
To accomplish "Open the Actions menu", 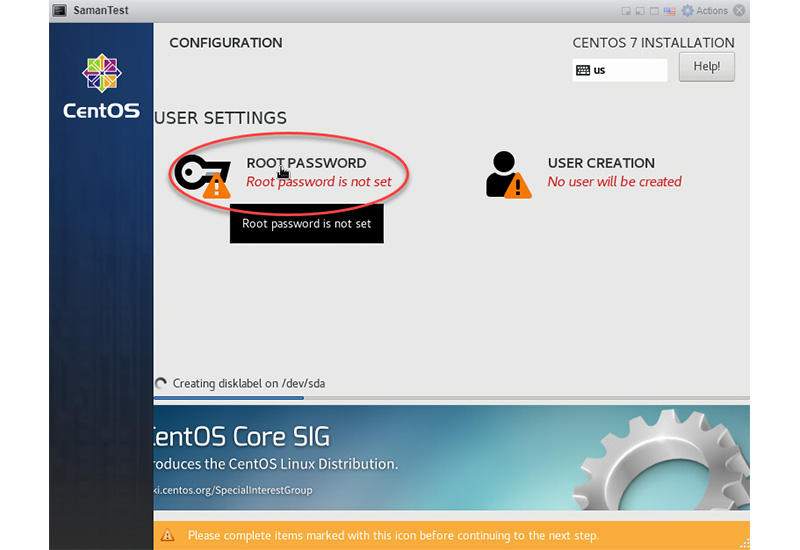I will pyautogui.click(x=711, y=11).
